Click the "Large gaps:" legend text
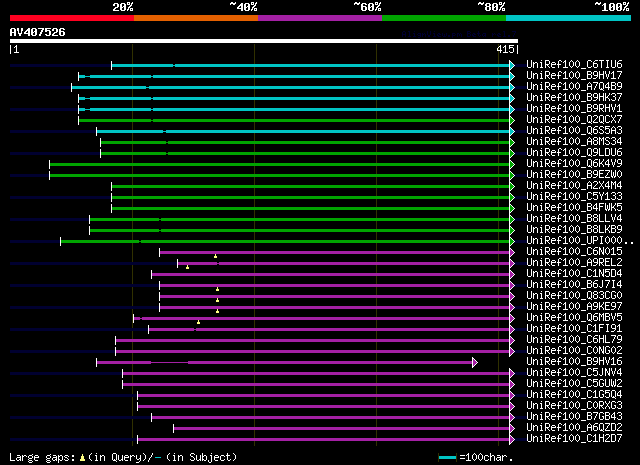Image resolution: width=640 pixels, height=465 pixels. [x=42, y=458]
